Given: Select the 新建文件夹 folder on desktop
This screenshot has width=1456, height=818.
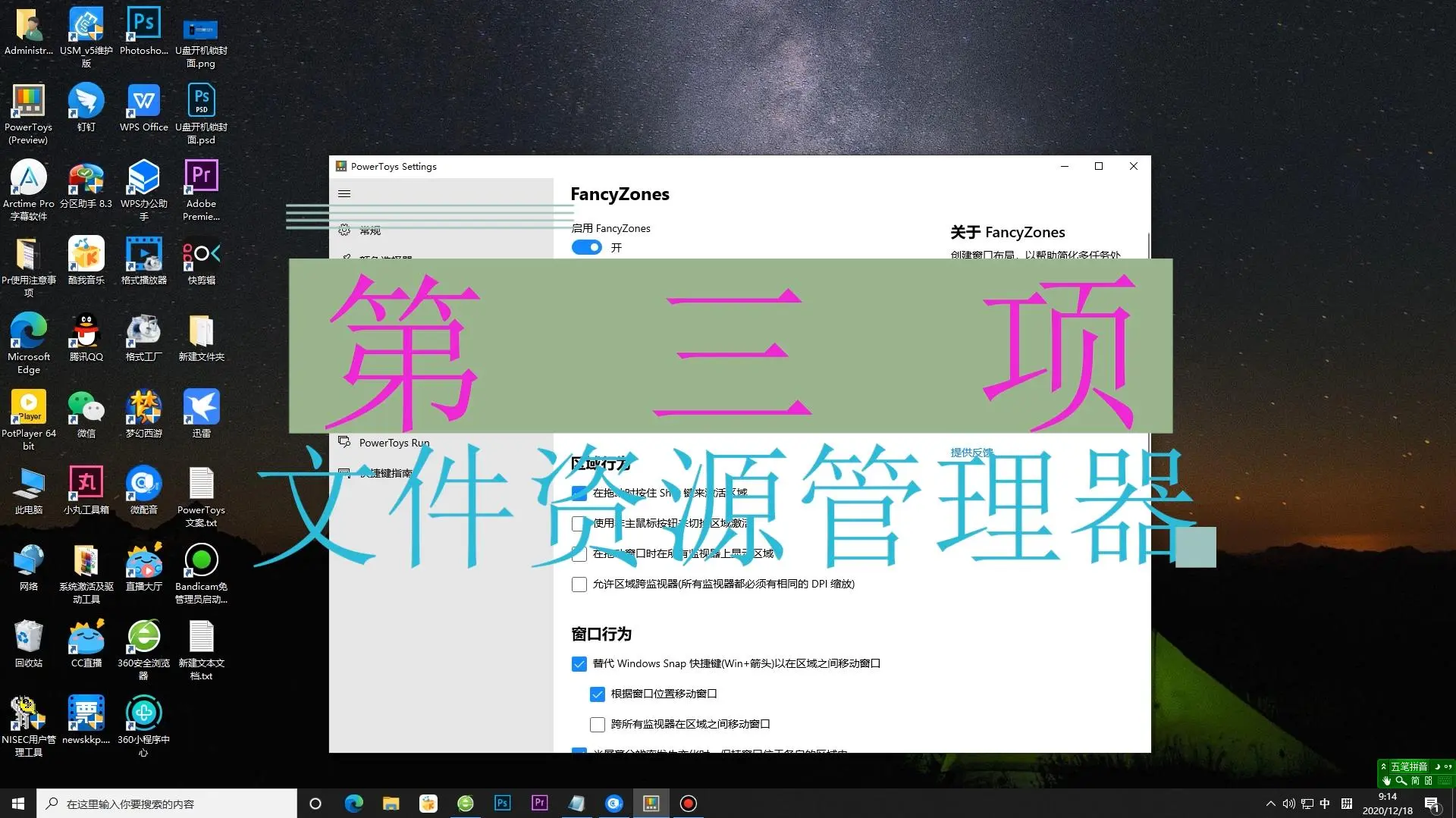Looking at the screenshot, I should [202, 337].
